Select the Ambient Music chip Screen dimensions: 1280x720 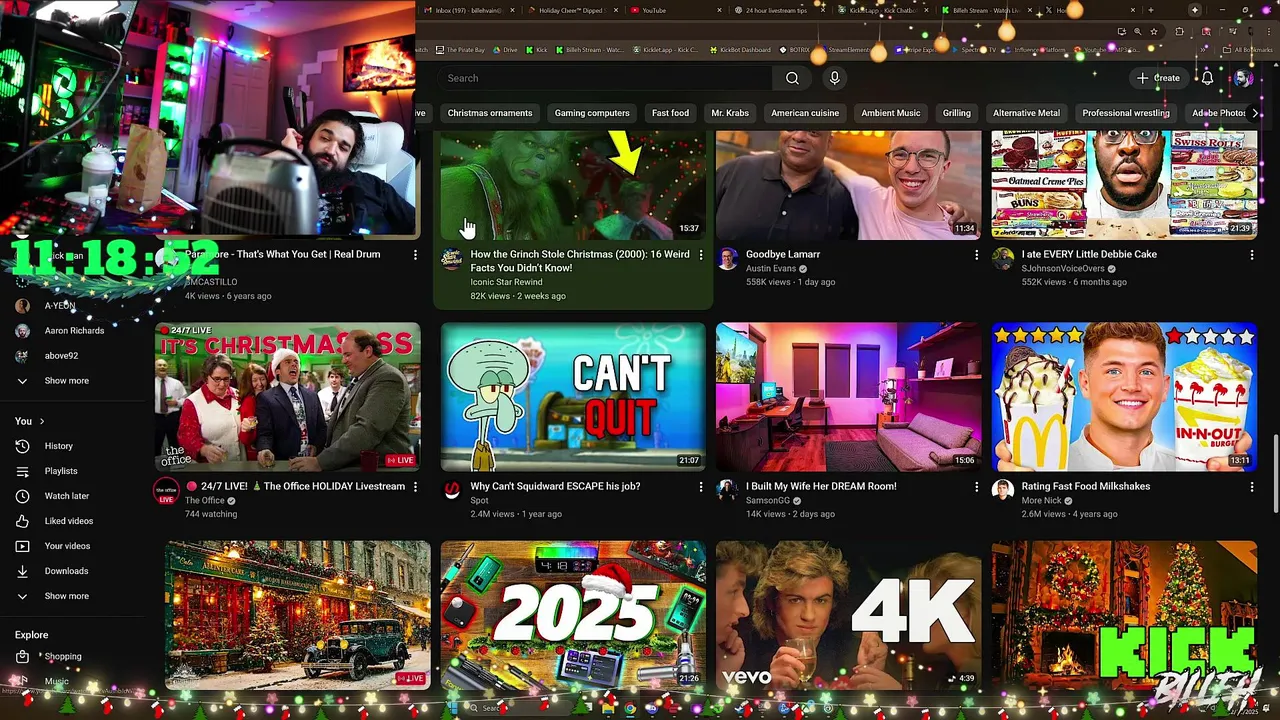pyautogui.click(x=891, y=113)
